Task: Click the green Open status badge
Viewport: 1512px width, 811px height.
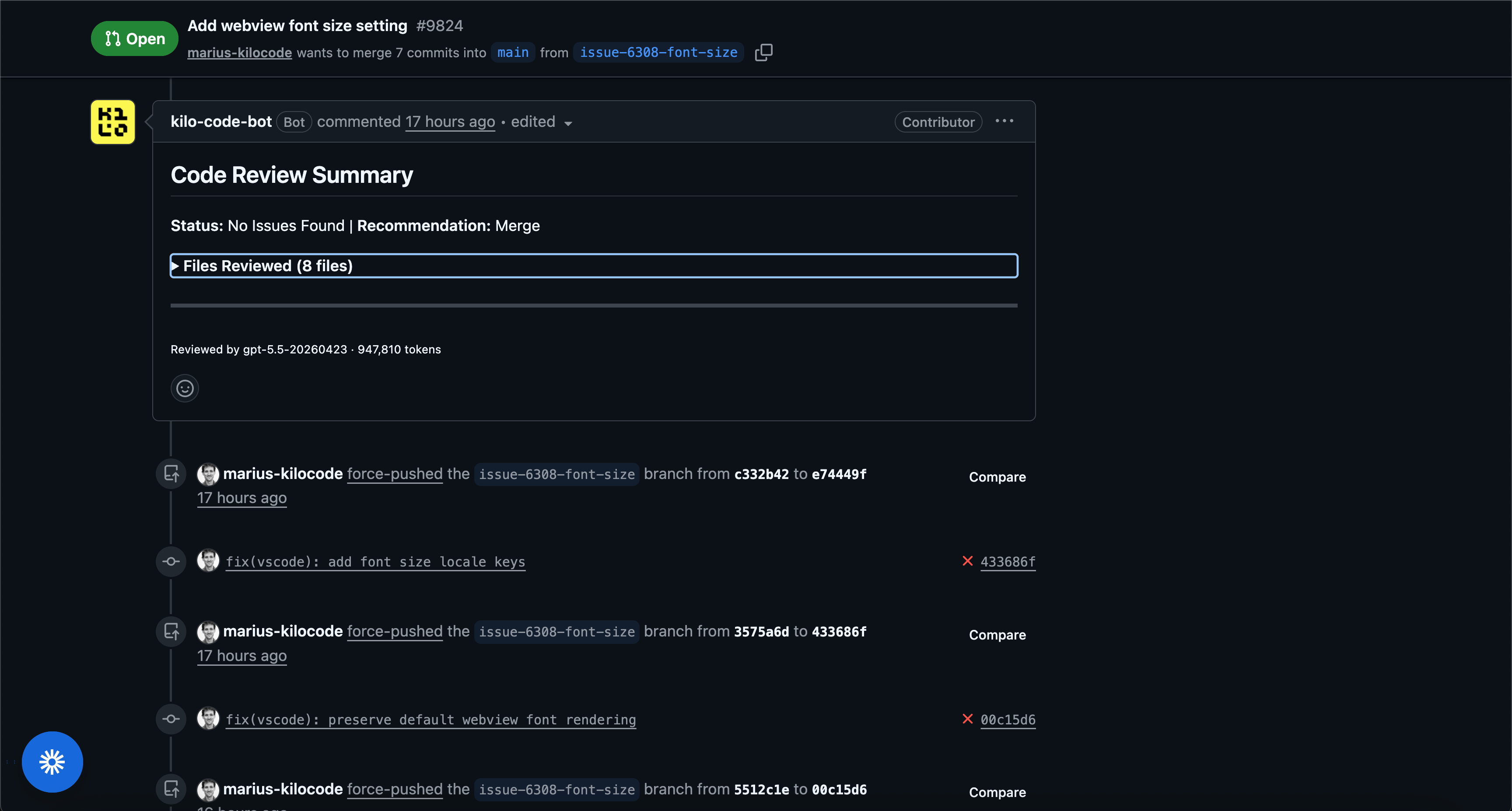Action: pos(134,39)
